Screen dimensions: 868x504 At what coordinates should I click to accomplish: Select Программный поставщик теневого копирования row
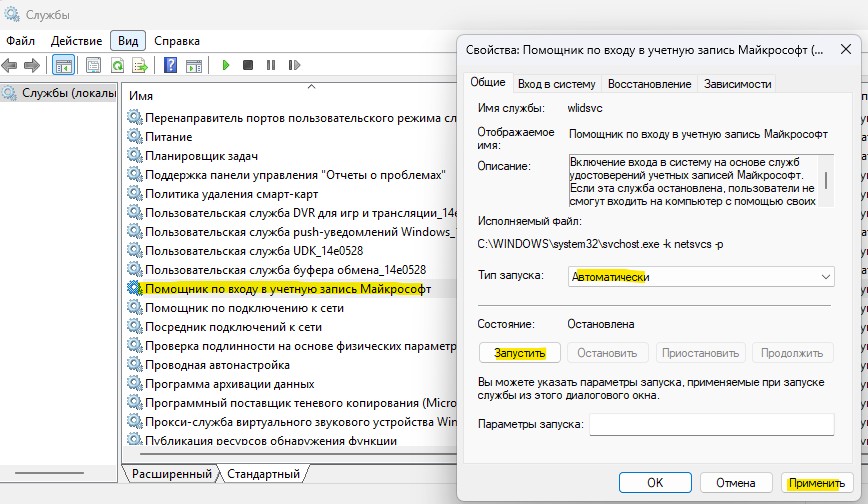291,403
